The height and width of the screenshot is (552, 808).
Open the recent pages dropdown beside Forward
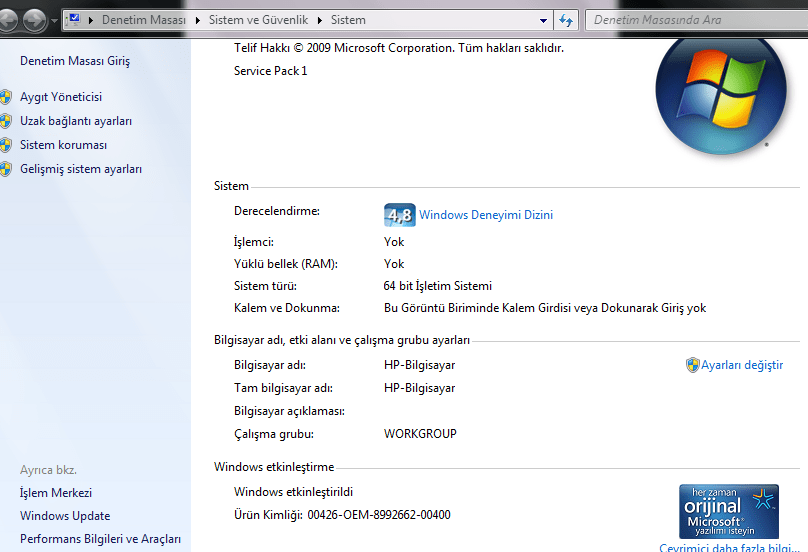click(x=54, y=21)
